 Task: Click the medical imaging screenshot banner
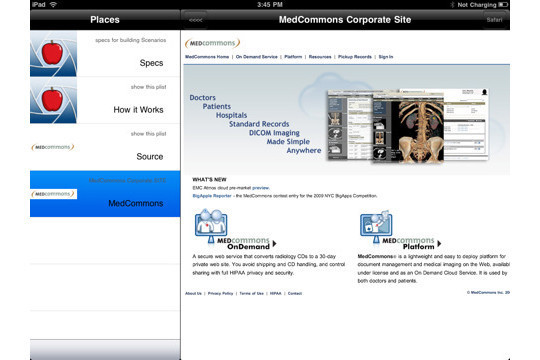pos(407,126)
